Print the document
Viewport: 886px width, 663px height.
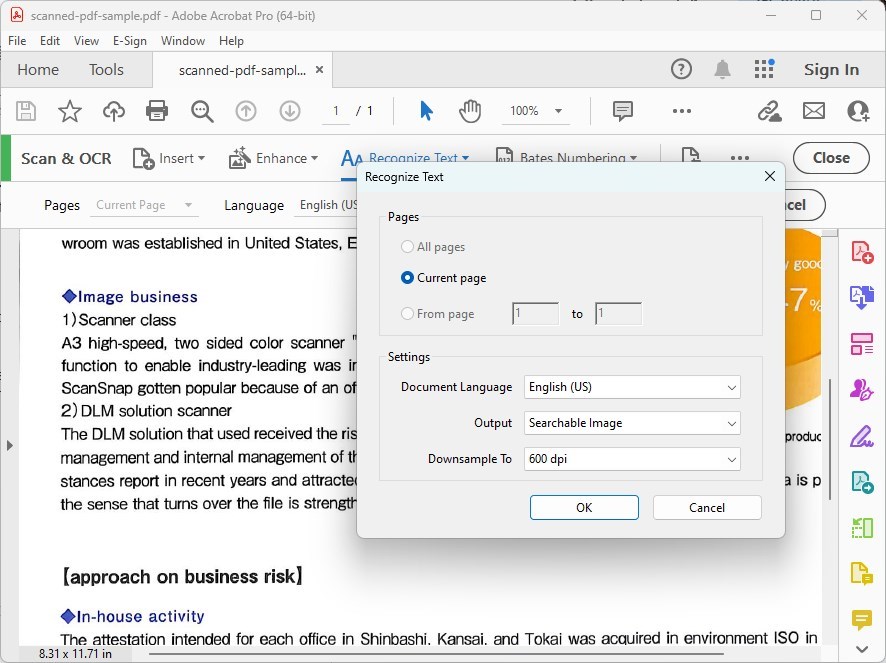point(156,111)
